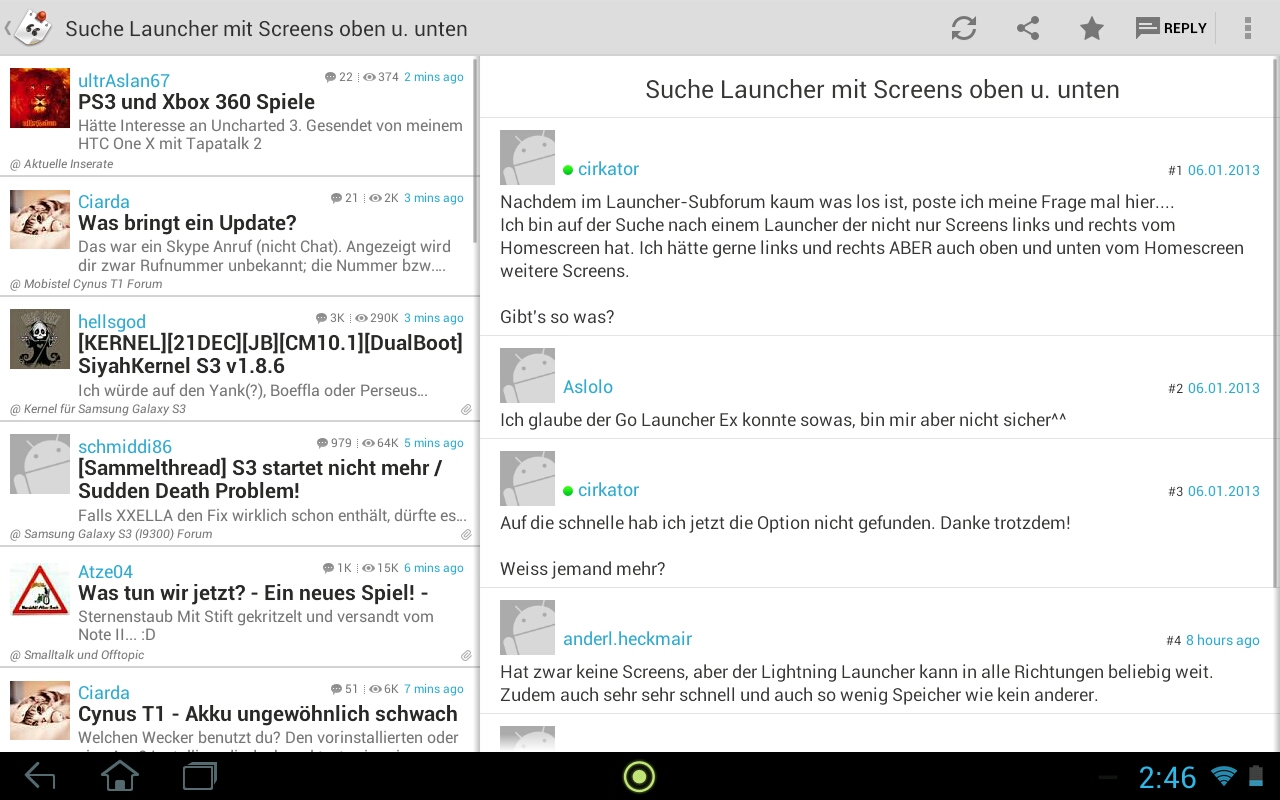This screenshot has height=800, width=1280.
Task: Open Atze04's warning sign avatar
Action: 40,589
